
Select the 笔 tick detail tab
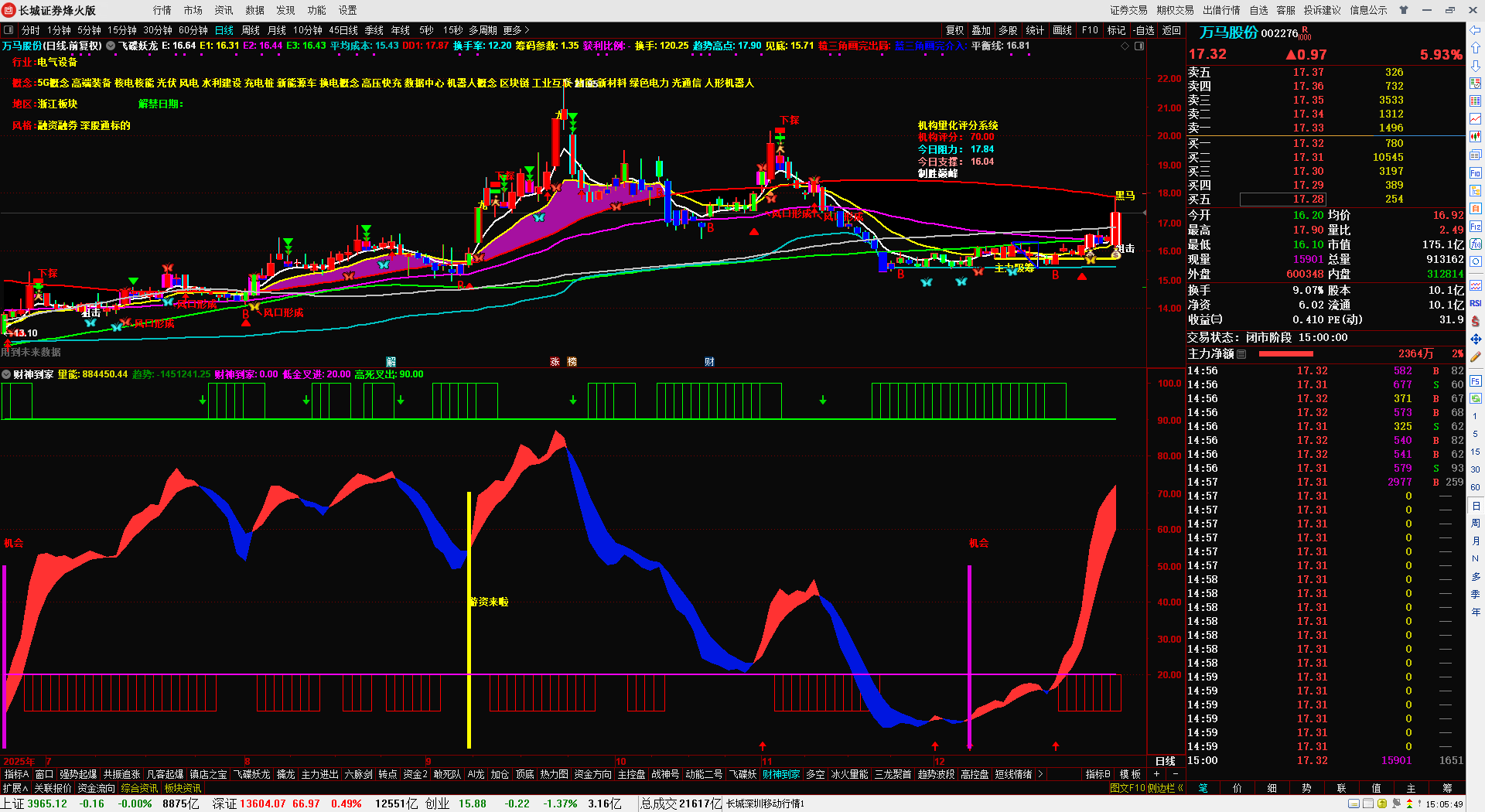1203,788
